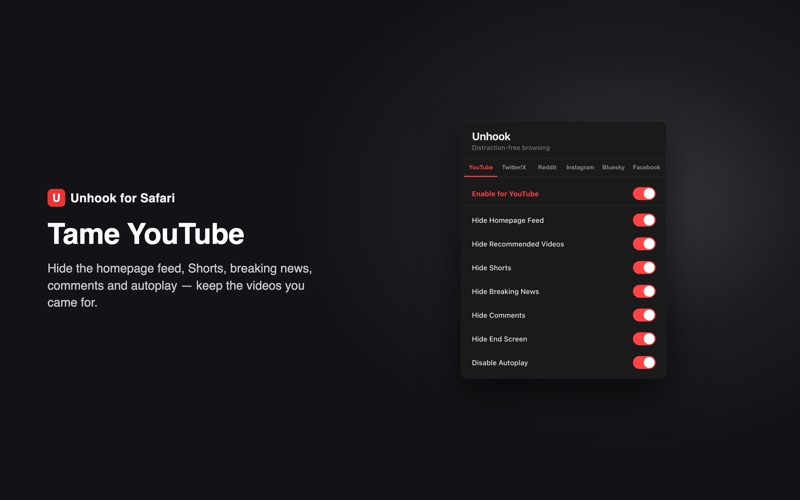Click the 'Hide End Screen' label

499,339
